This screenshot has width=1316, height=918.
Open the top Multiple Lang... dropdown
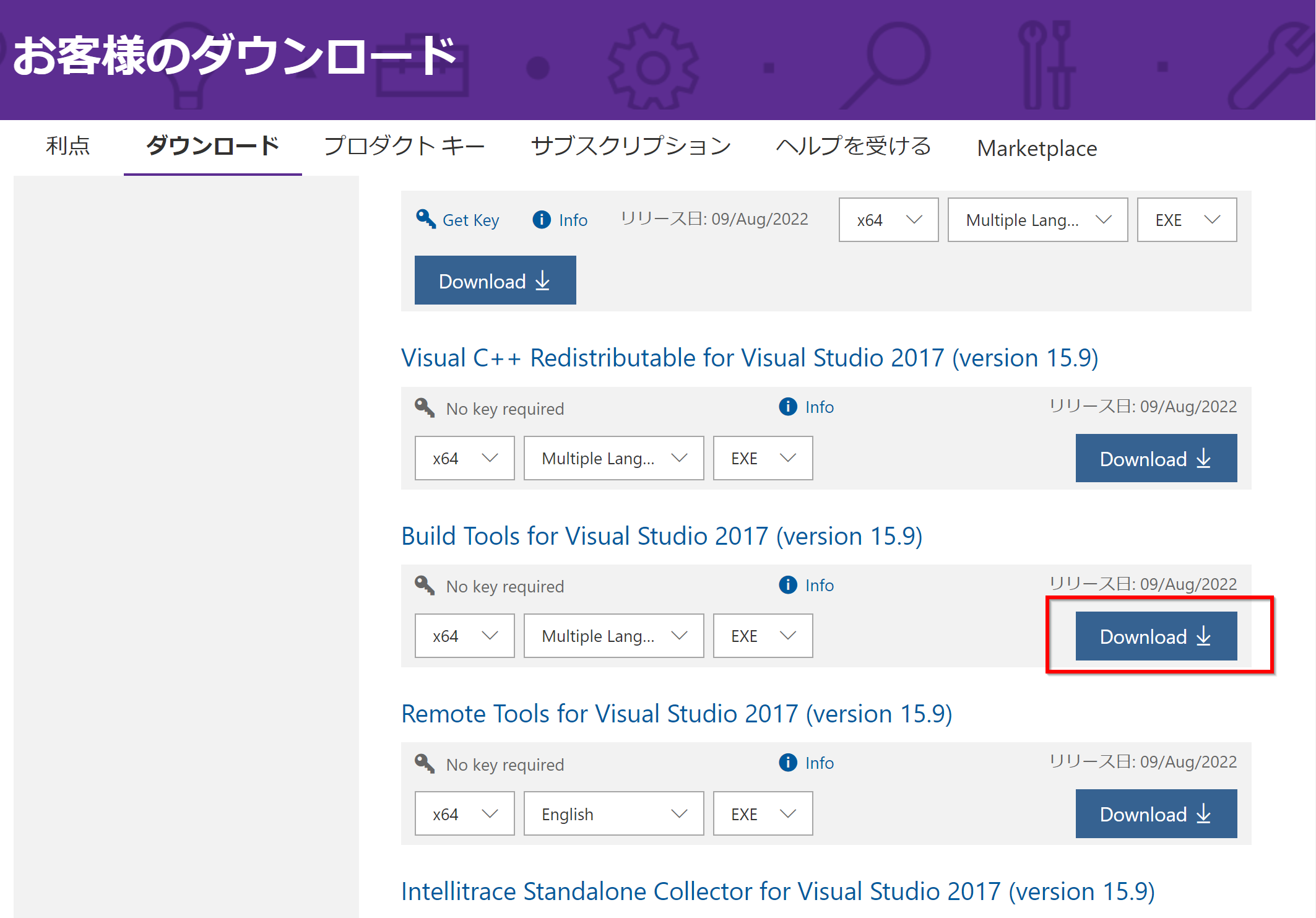(1037, 220)
